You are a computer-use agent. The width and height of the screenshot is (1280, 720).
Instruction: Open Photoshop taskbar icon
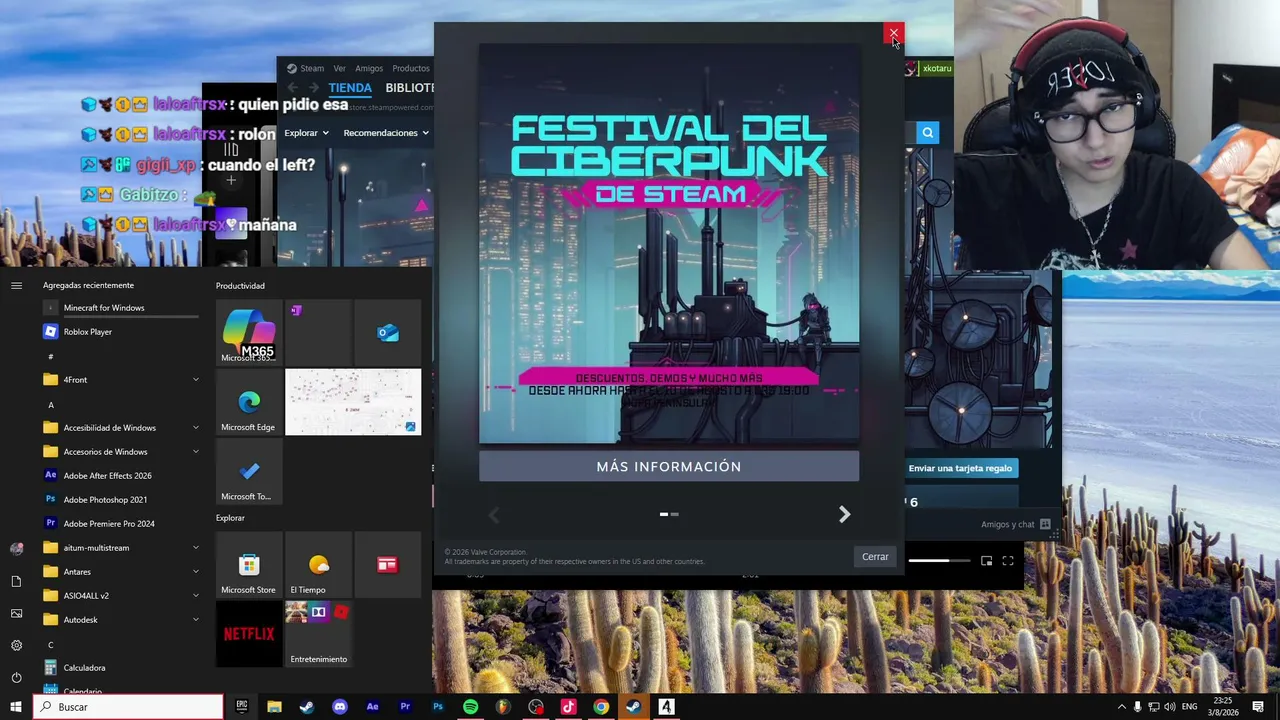coord(438,707)
